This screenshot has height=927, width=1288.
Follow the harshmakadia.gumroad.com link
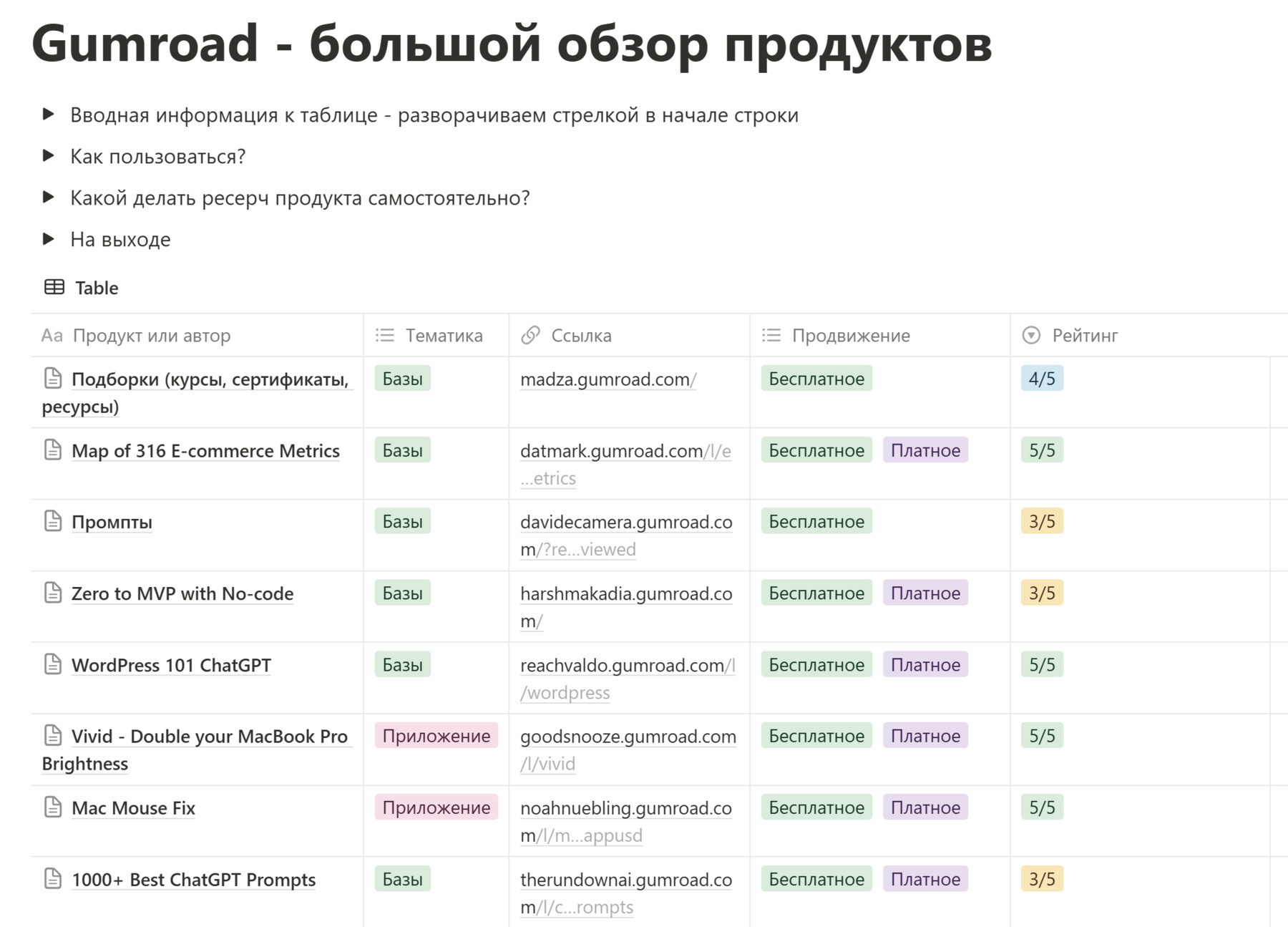(626, 607)
